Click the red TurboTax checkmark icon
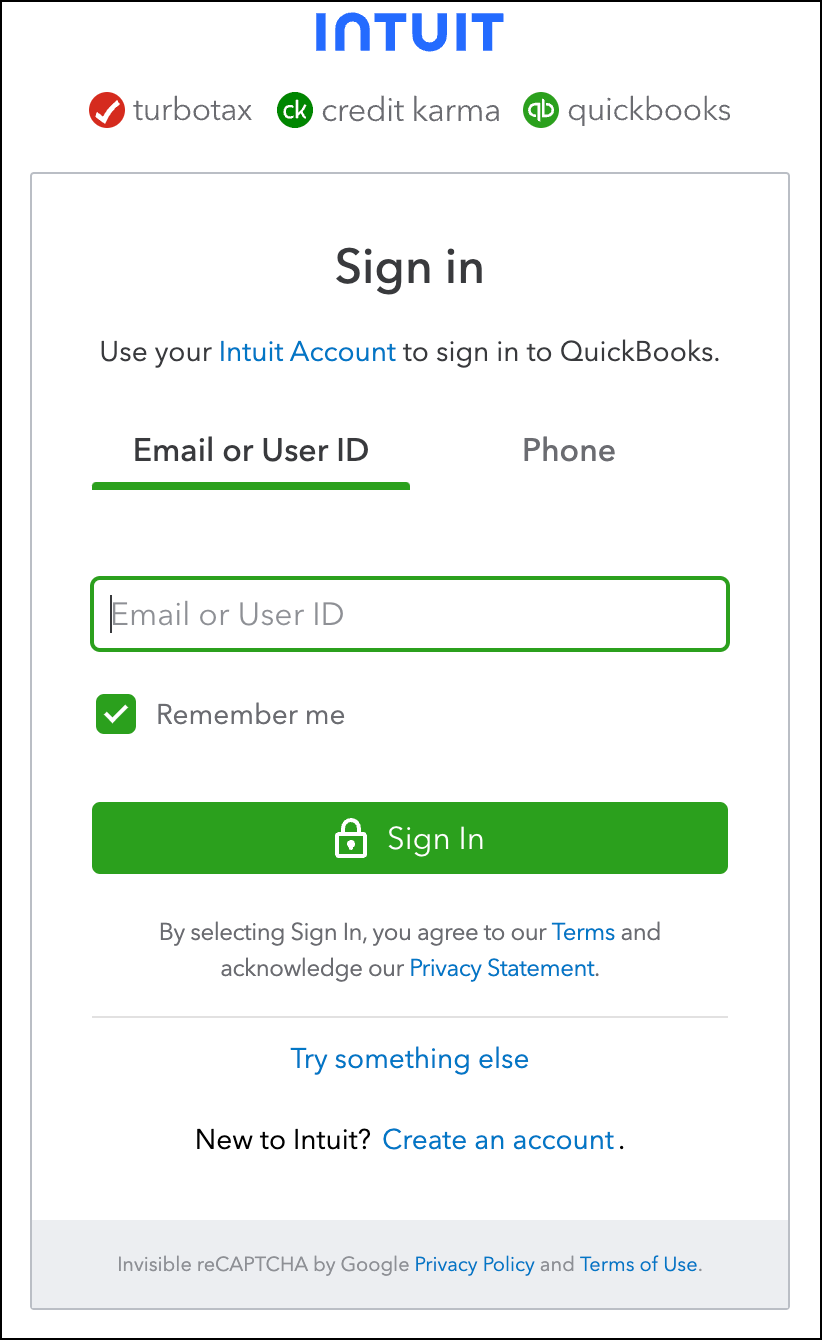This screenshot has width=822, height=1340. click(x=106, y=110)
